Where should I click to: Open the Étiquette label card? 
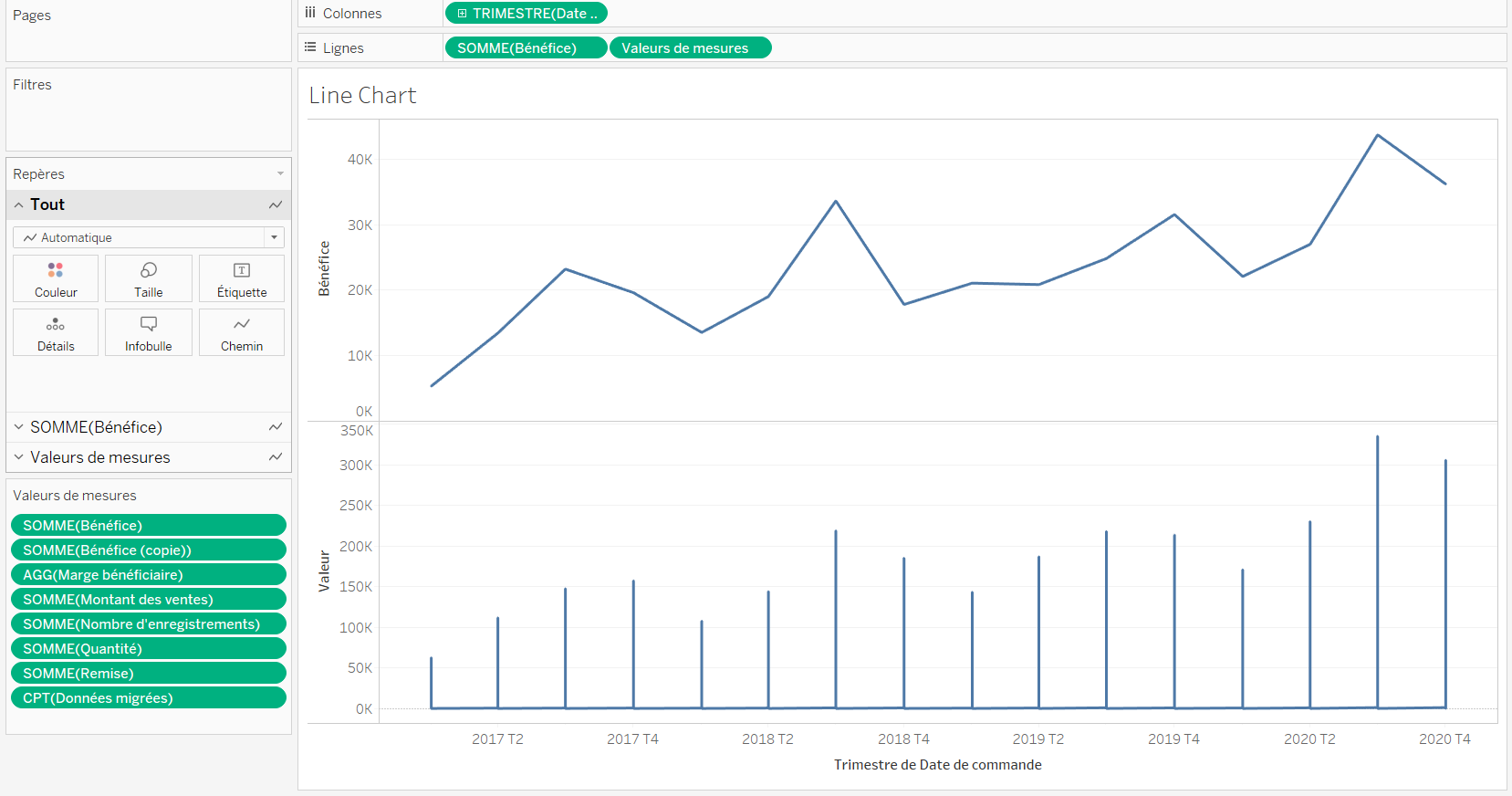click(242, 278)
